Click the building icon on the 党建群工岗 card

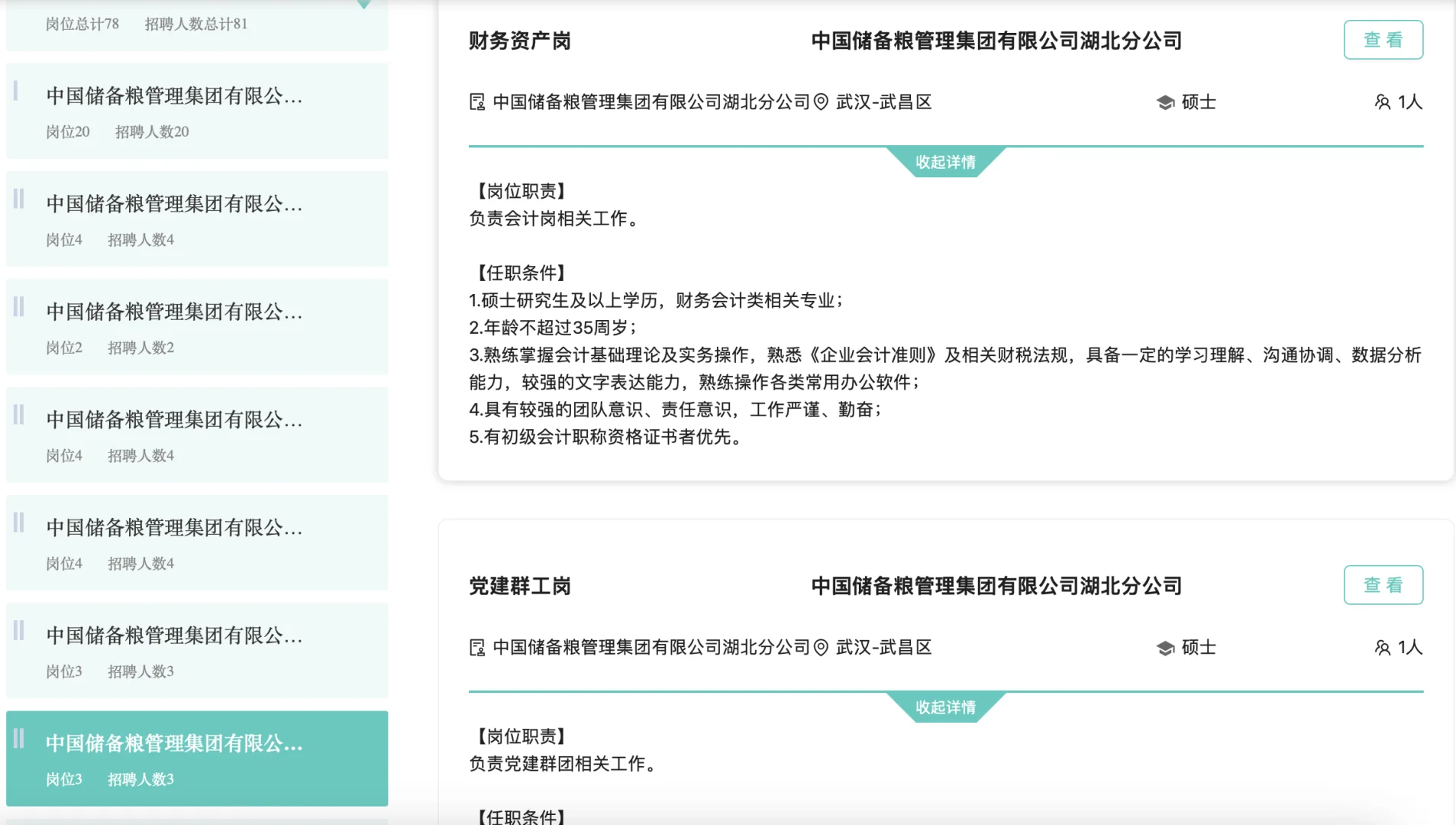(478, 645)
